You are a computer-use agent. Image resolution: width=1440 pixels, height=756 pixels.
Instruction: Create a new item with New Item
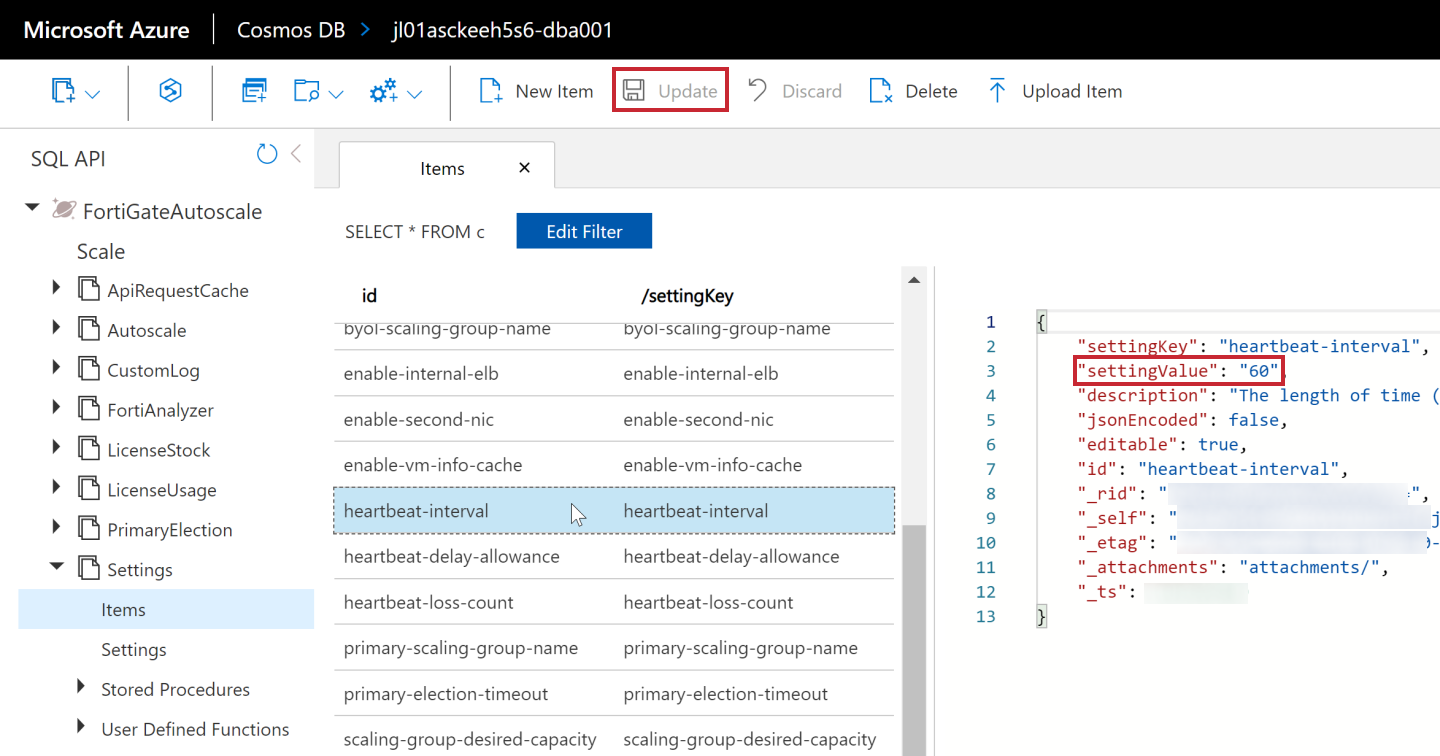535,90
